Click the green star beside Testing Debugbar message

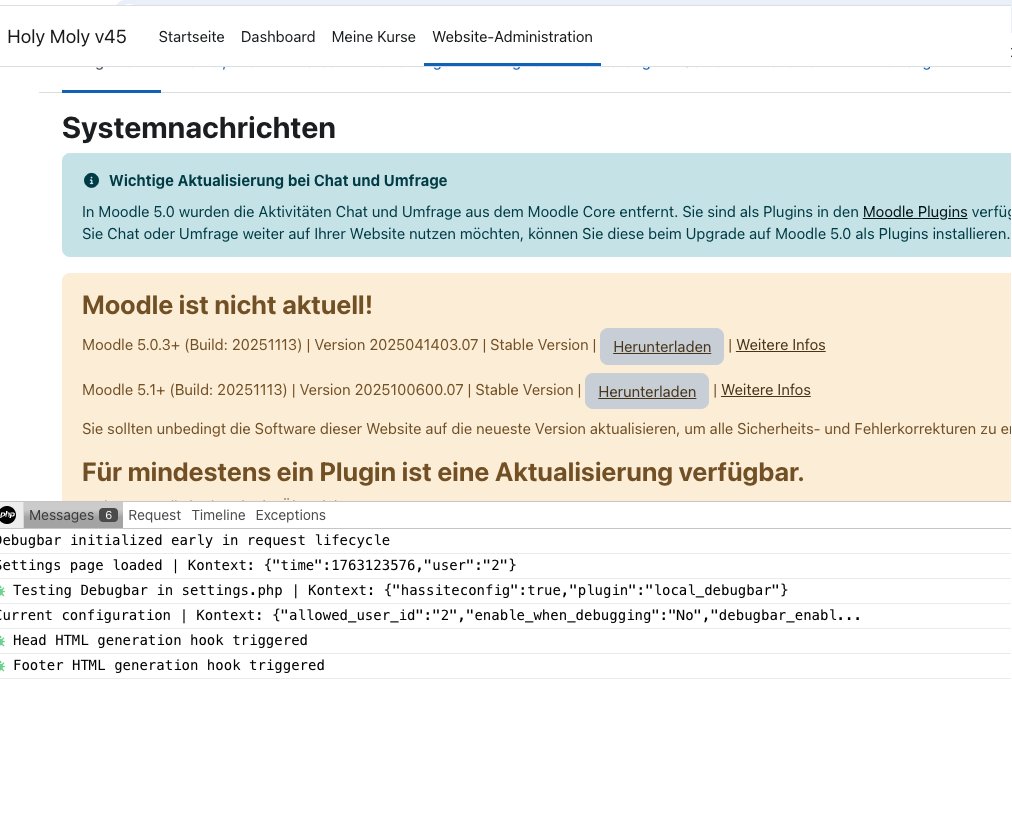point(4,590)
